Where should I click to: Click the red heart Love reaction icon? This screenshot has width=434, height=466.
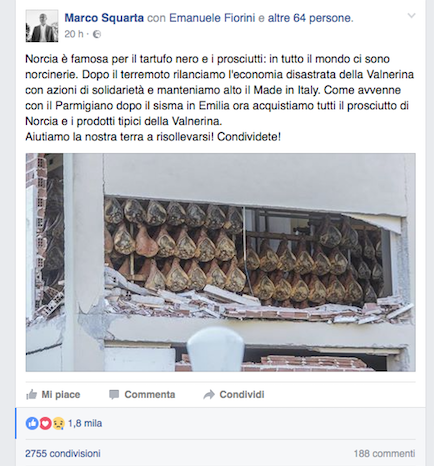click(x=45, y=423)
